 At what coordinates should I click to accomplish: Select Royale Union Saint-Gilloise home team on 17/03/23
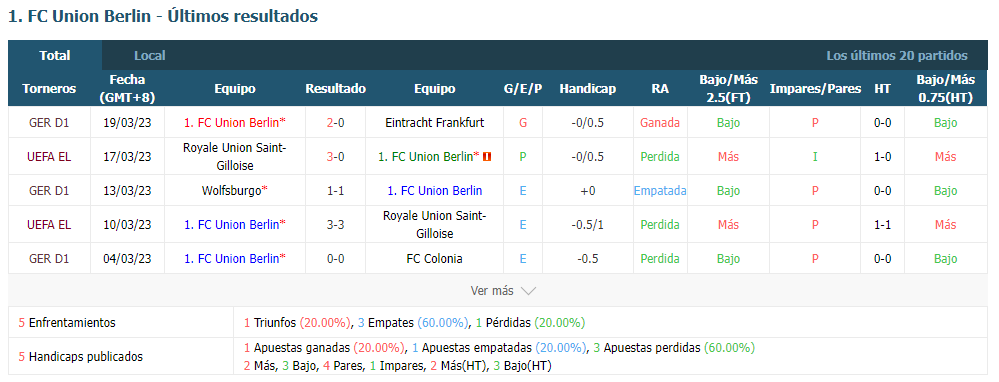click(235, 157)
